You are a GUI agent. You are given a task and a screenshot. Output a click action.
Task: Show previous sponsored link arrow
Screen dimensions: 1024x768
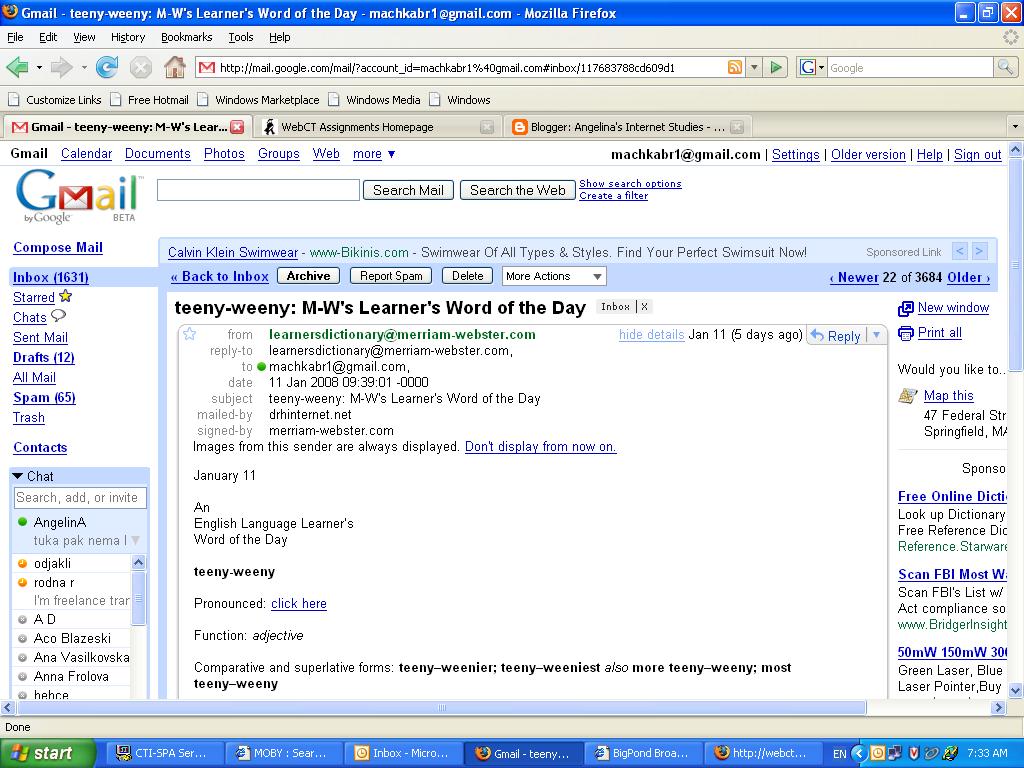959,251
